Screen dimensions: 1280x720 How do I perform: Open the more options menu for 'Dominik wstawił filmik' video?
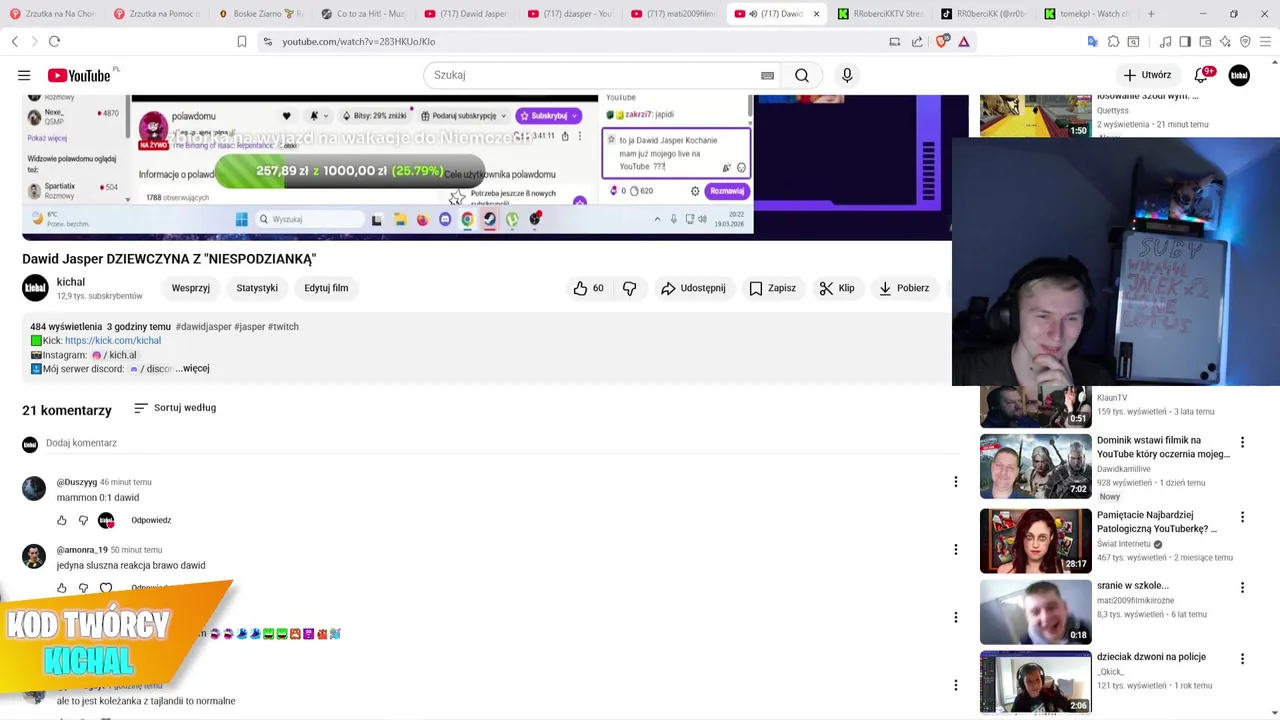click(1242, 442)
